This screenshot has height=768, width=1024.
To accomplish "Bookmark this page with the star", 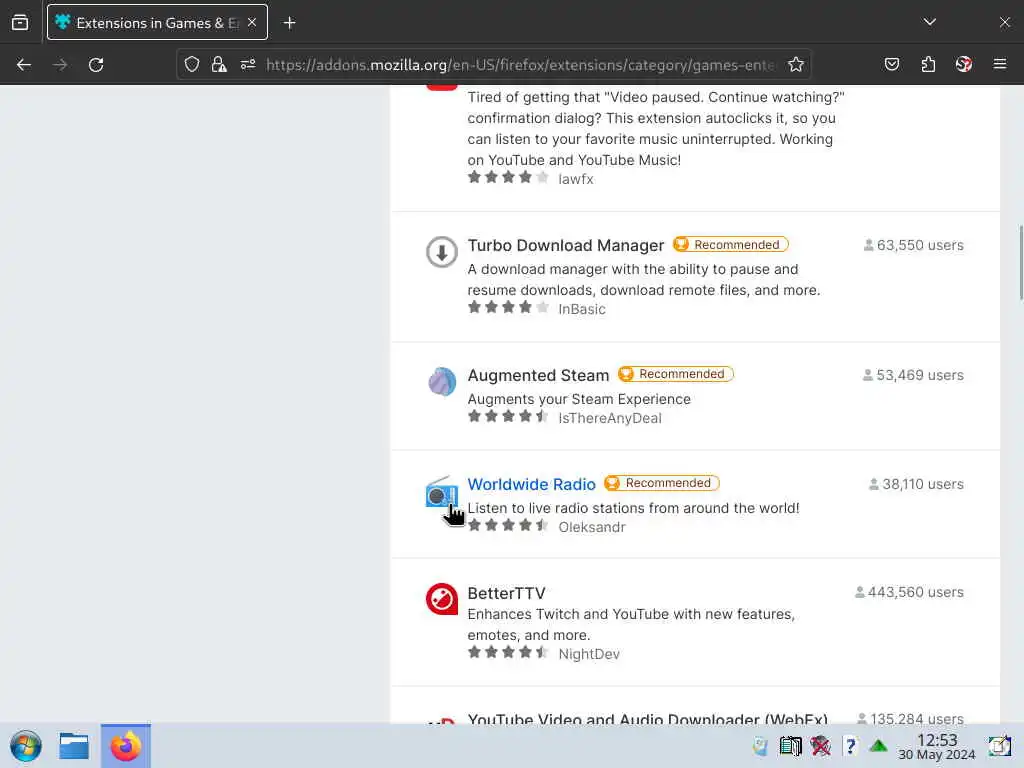I will point(795,64).
